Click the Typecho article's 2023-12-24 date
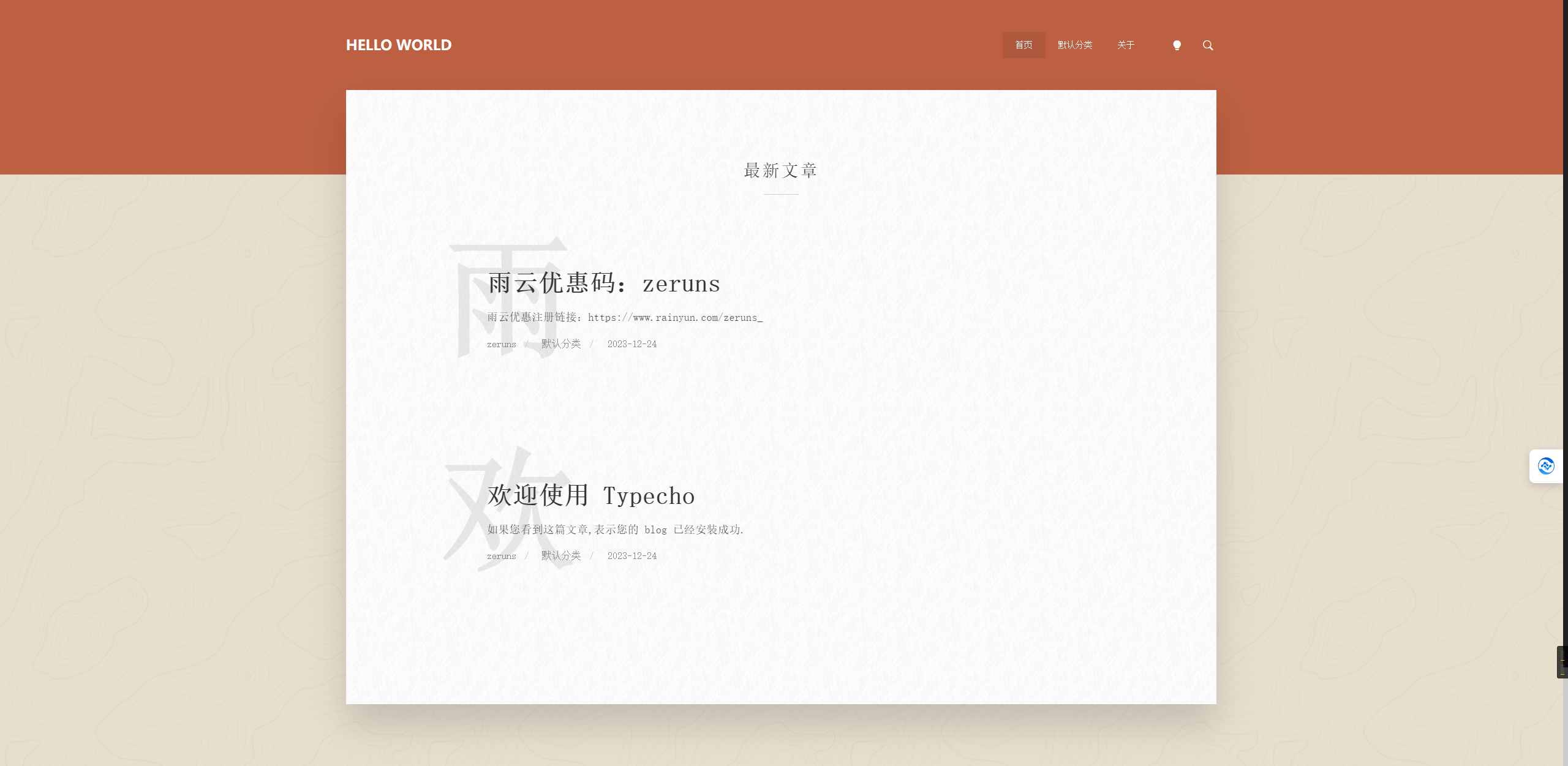Image resolution: width=1568 pixels, height=766 pixels. (631, 556)
